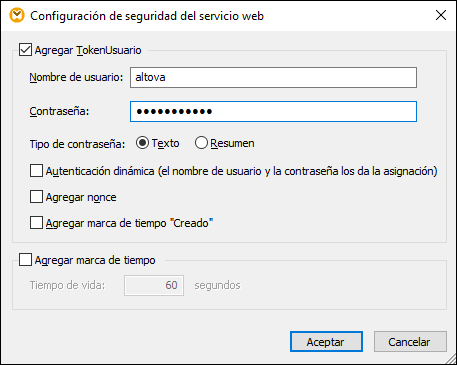Uncheck the Agregar TokenUsuario checkbox
457x365 pixels.
[25, 50]
